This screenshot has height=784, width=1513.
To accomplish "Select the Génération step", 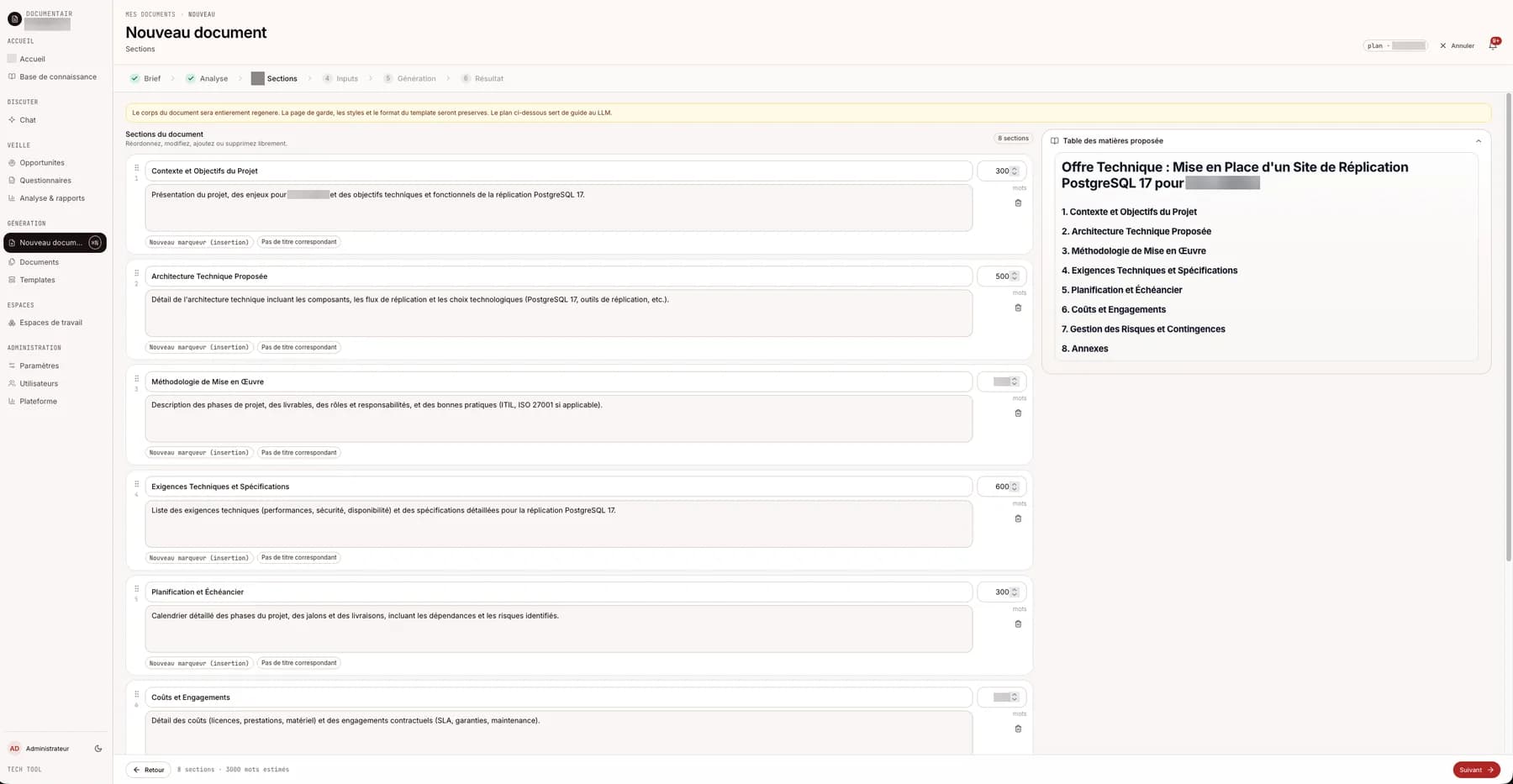I will coord(409,78).
